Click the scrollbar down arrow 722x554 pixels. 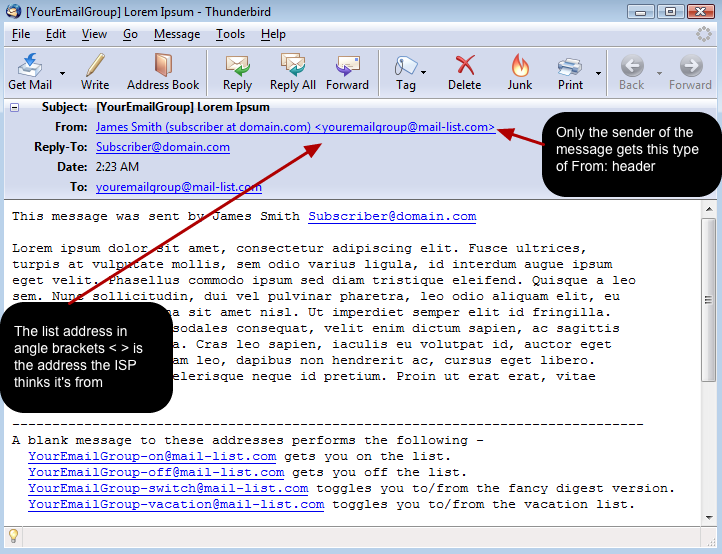pos(709,518)
